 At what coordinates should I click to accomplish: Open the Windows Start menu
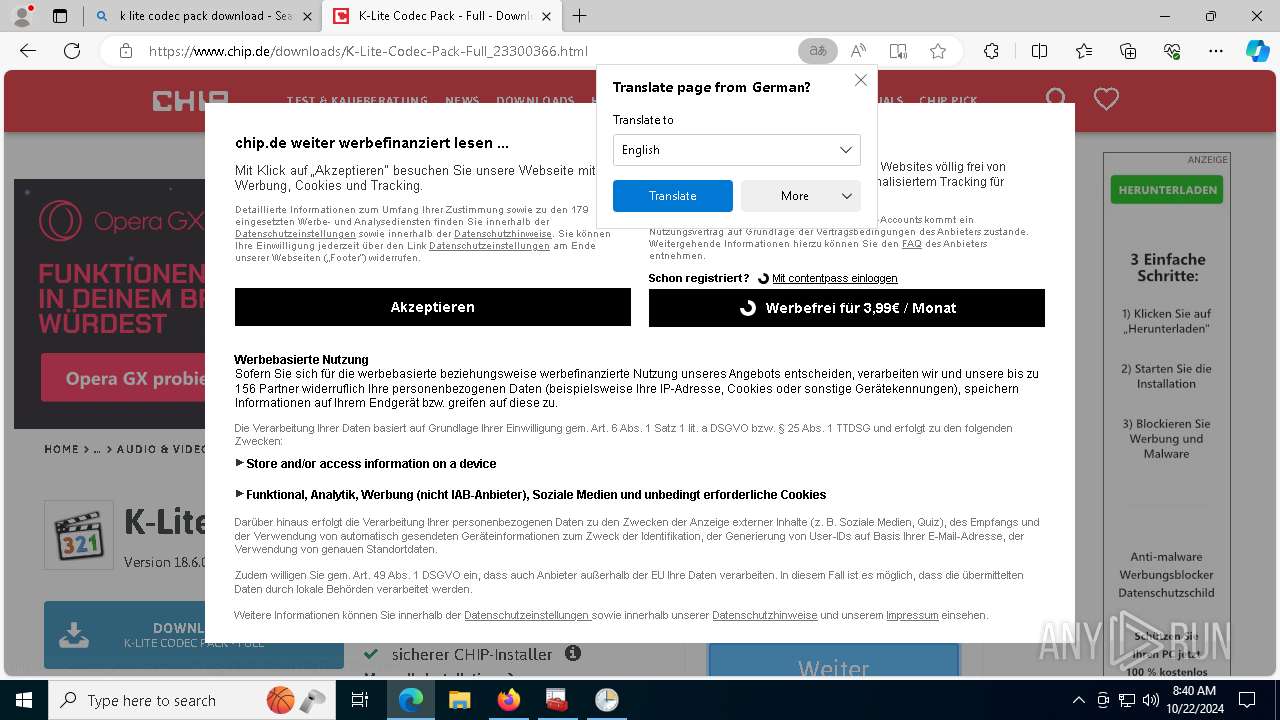[24, 700]
